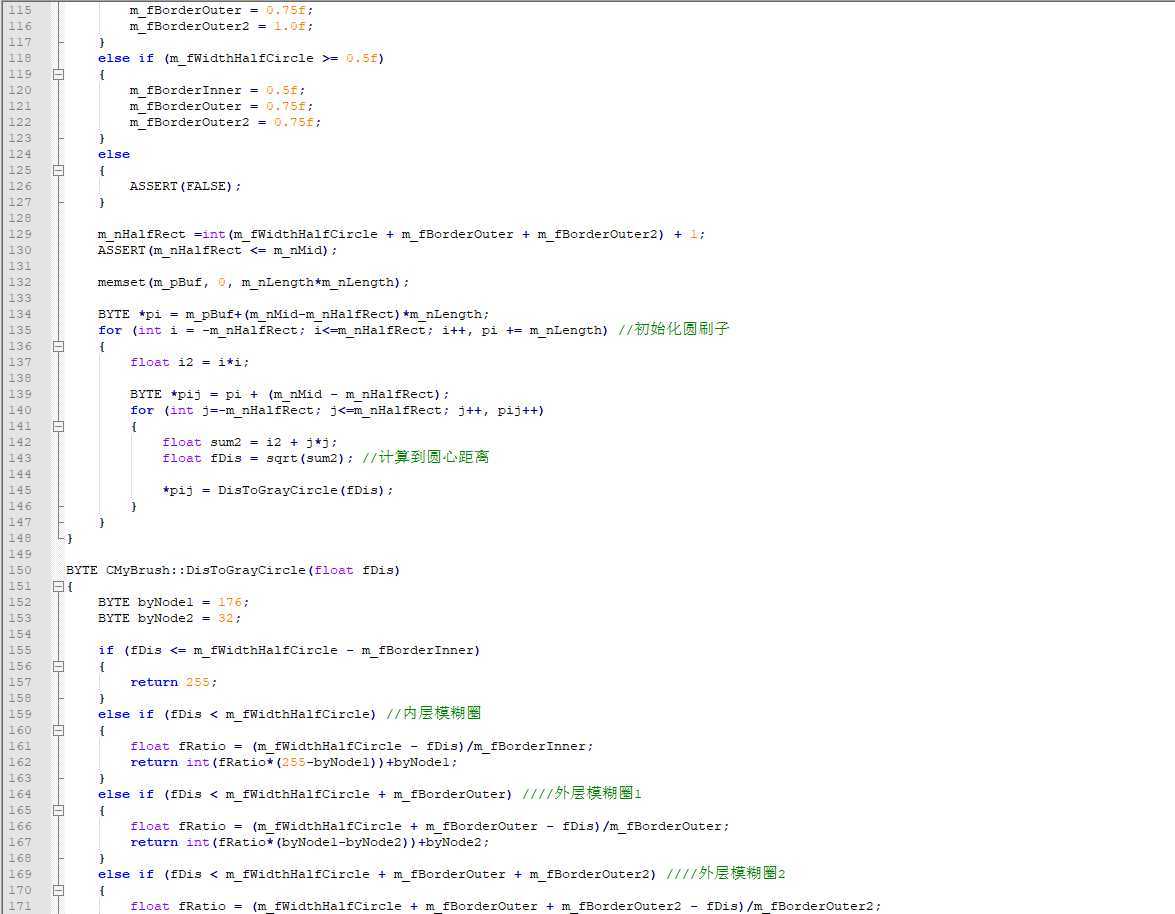The height and width of the screenshot is (914, 1175).
Task: Click on 'BYTE *pi = m_pBuf+...' line
Action: click(293, 315)
